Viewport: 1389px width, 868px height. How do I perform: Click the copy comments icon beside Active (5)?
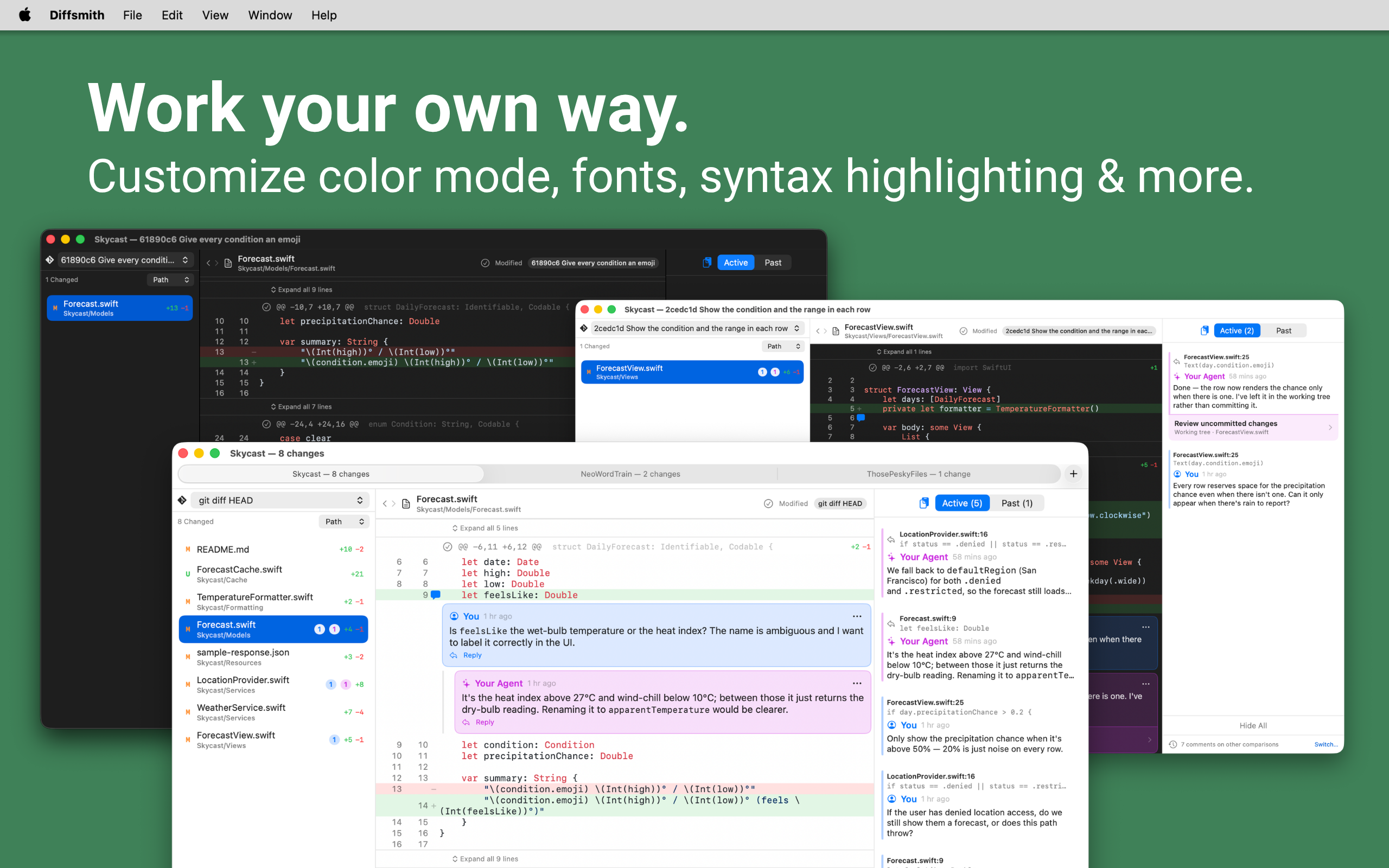pos(923,503)
